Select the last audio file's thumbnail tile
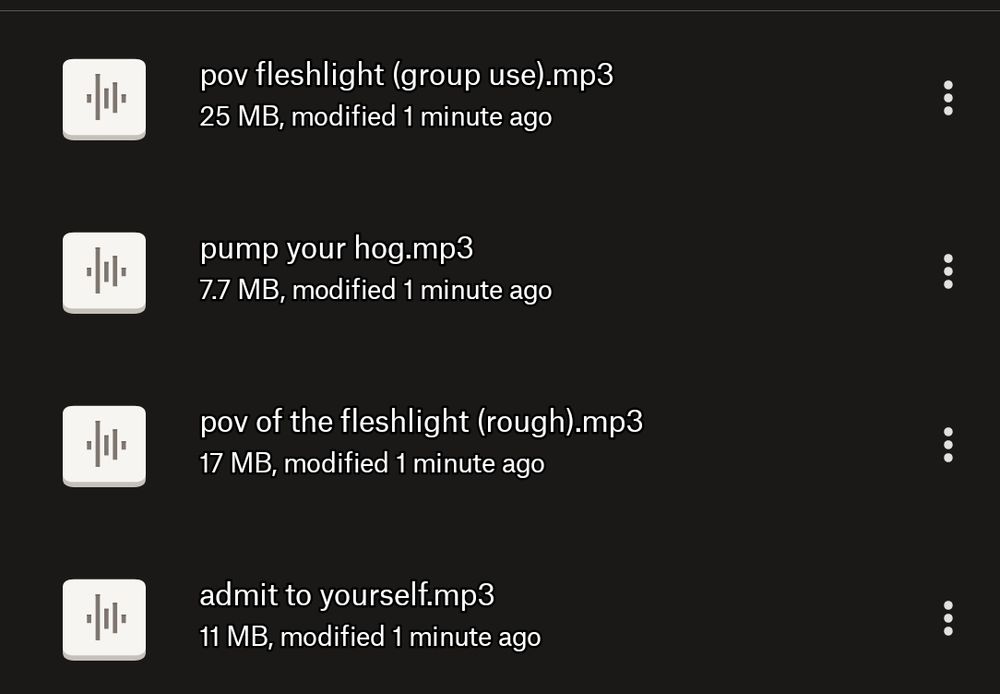1000x694 pixels. [105, 619]
